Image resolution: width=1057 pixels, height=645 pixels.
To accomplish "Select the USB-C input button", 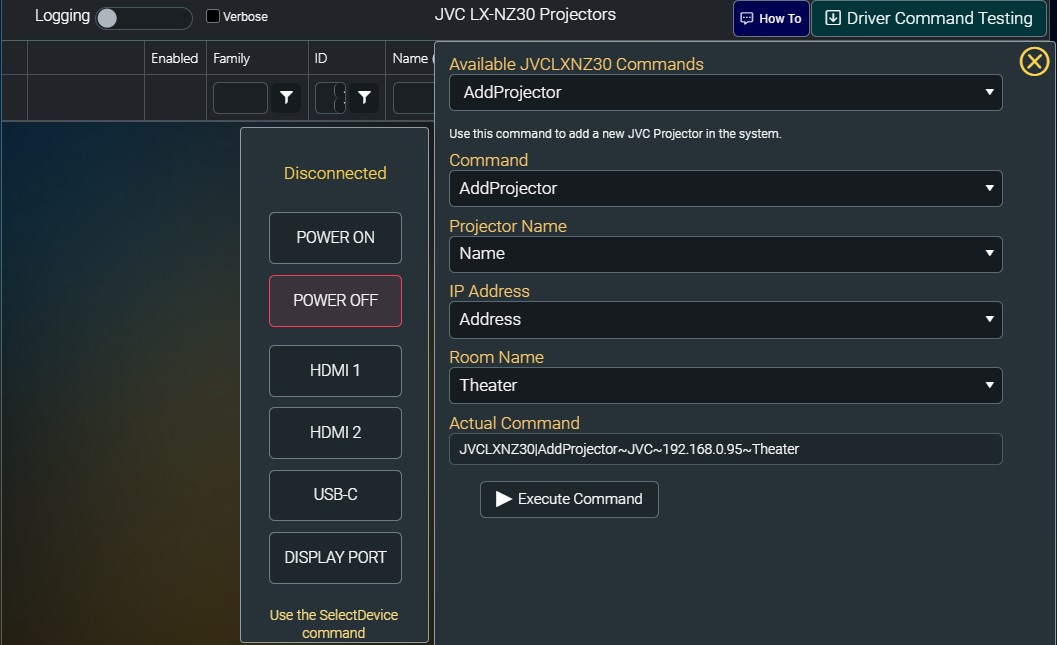I will pyautogui.click(x=335, y=495).
